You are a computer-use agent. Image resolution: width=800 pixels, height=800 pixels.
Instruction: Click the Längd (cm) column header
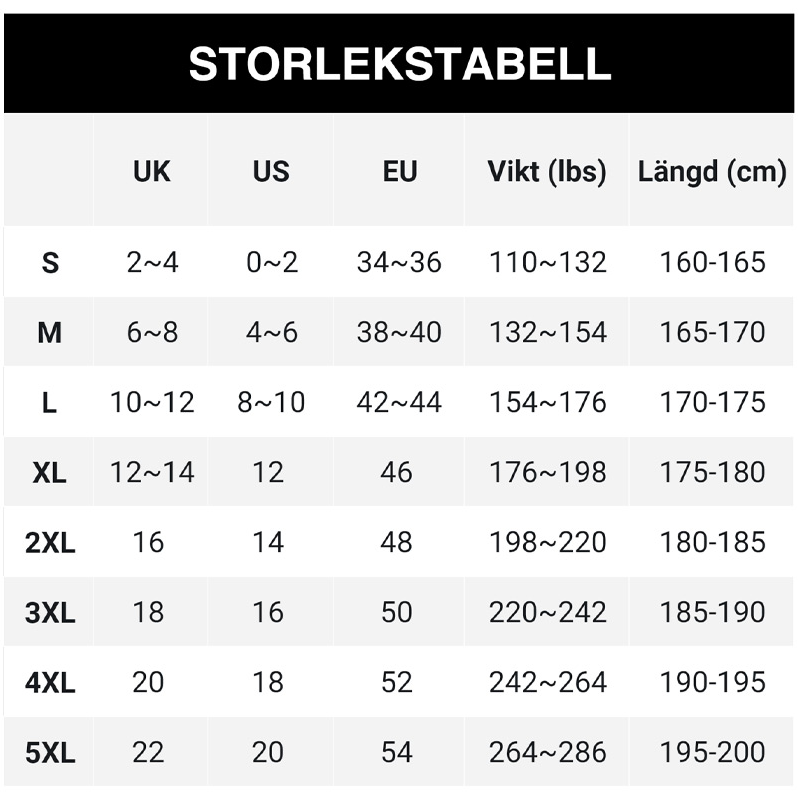tap(712, 171)
